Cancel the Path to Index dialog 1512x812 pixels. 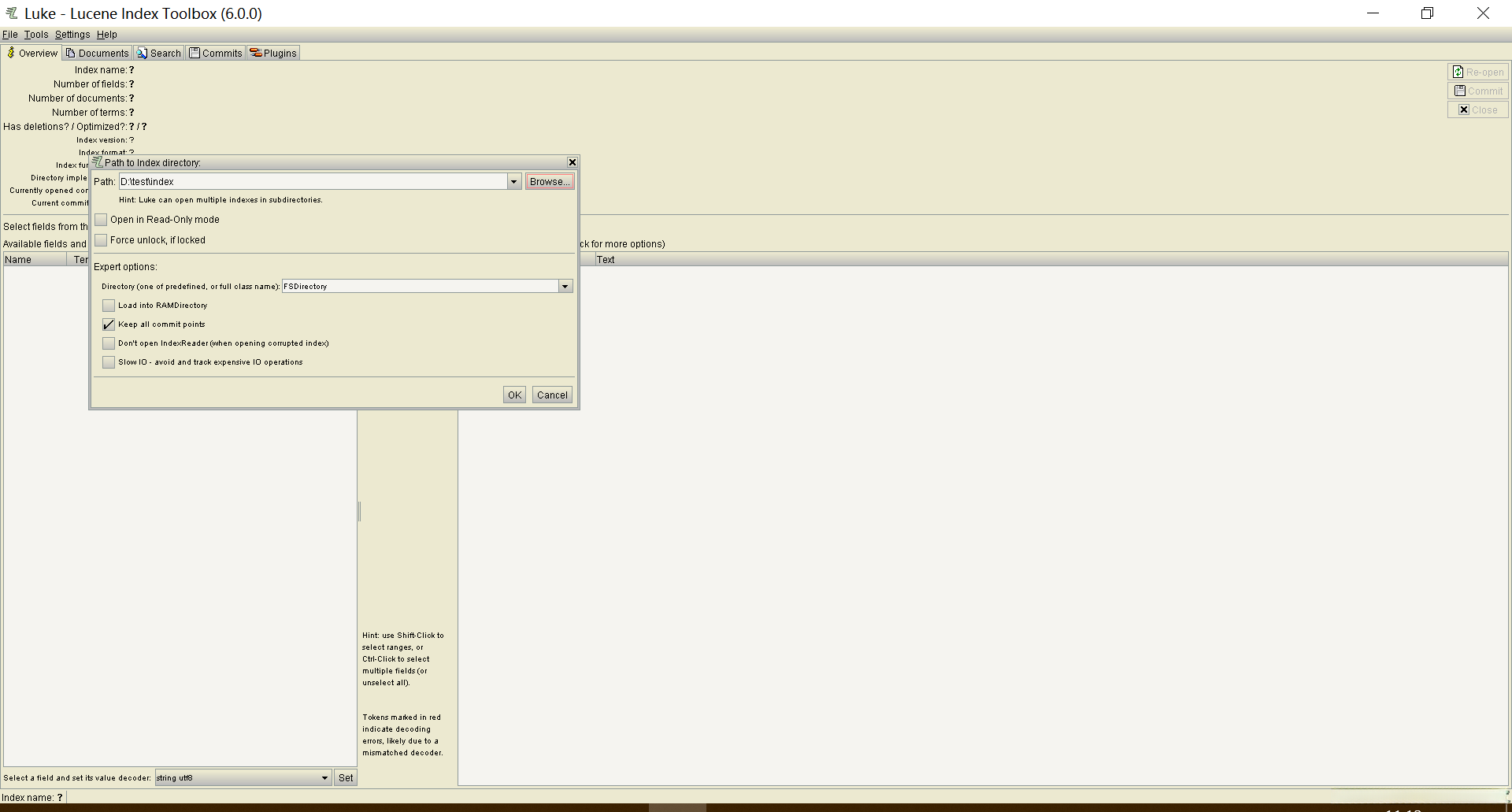point(552,395)
